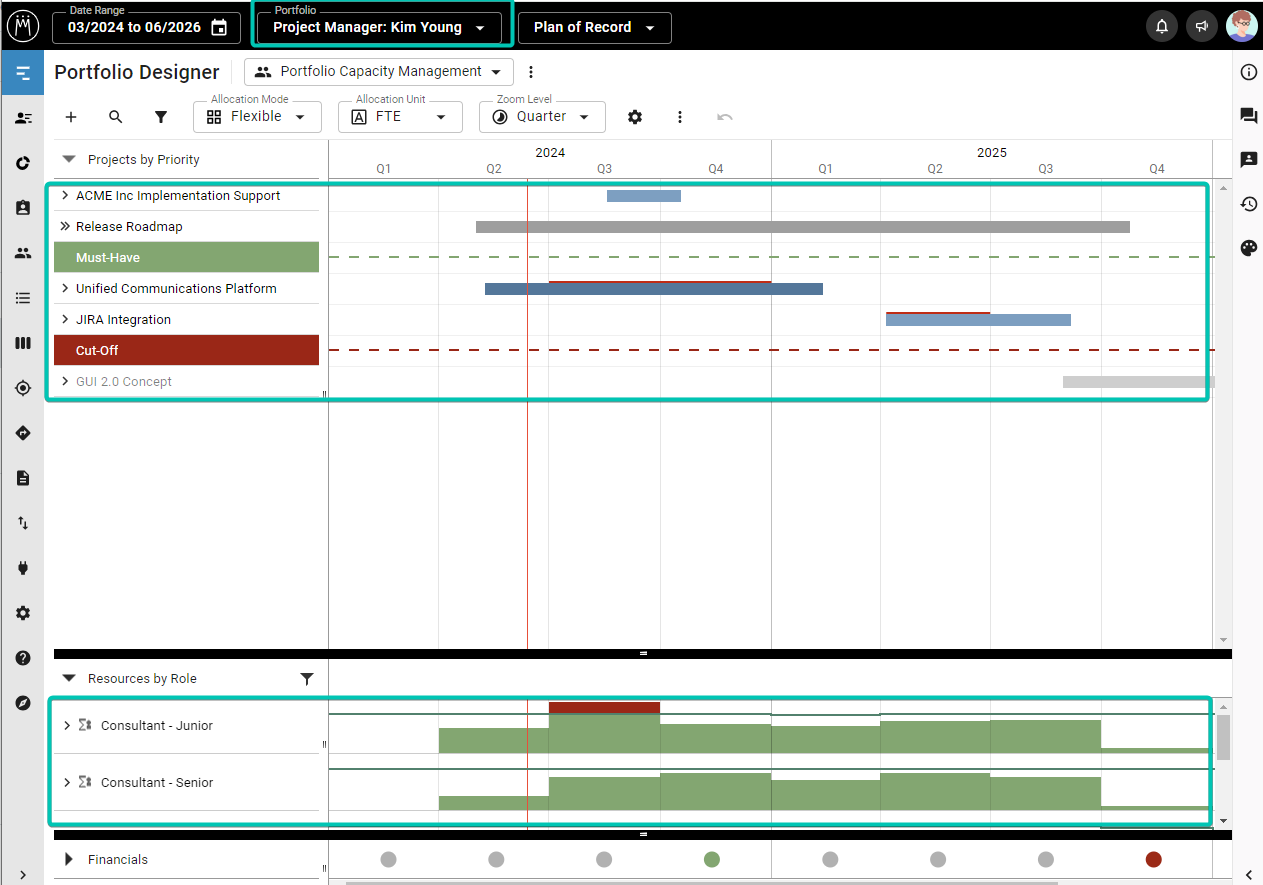This screenshot has height=885, width=1263.
Task: Click the undo arrow in toolbar
Action: point(725,117)
